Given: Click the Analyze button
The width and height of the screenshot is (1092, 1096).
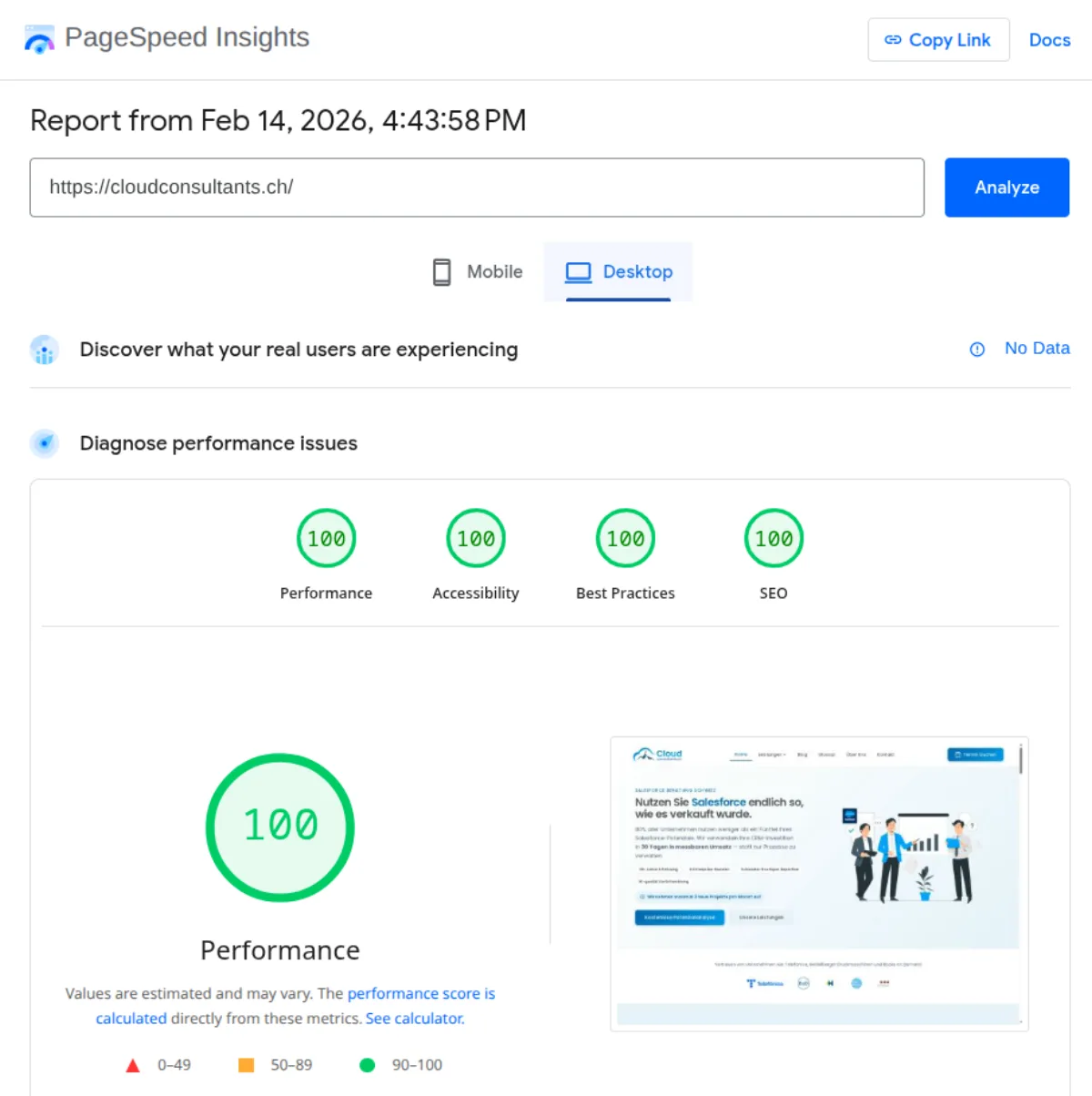Looking at the screenshot, I should (x=1006, y=188).
